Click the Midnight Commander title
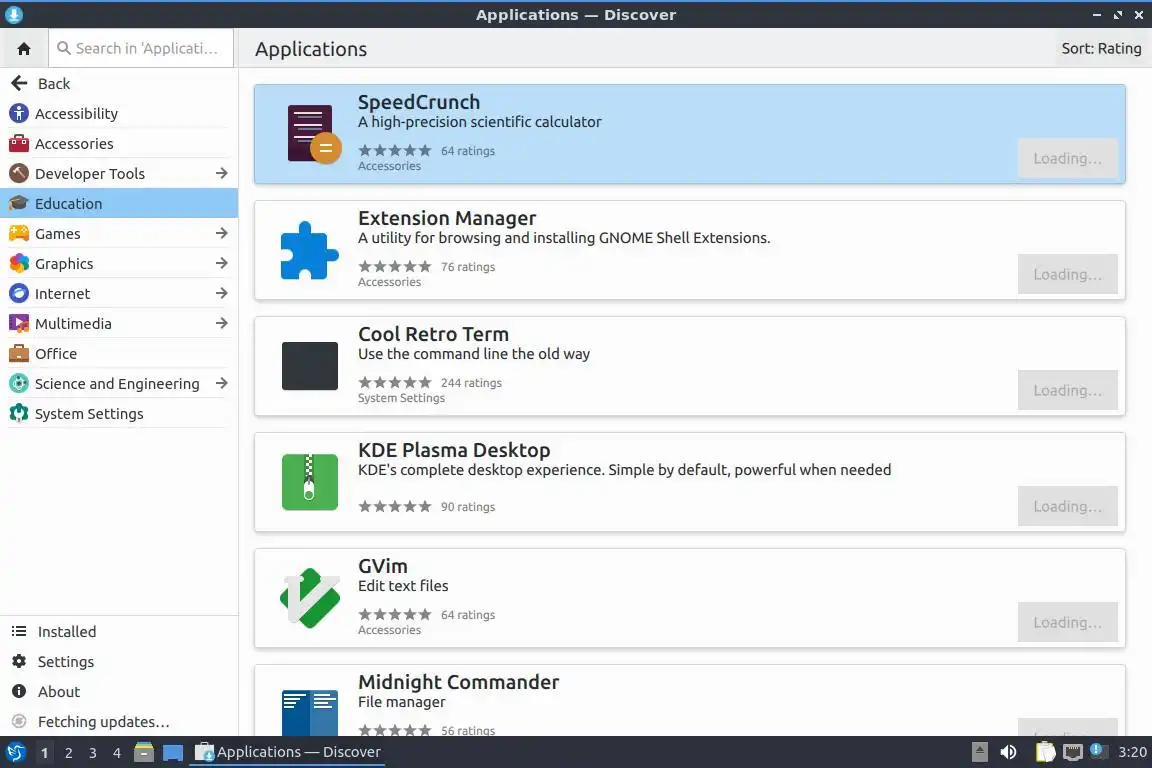The width and height of the screenshot is (1152, 768). (458, 682)
